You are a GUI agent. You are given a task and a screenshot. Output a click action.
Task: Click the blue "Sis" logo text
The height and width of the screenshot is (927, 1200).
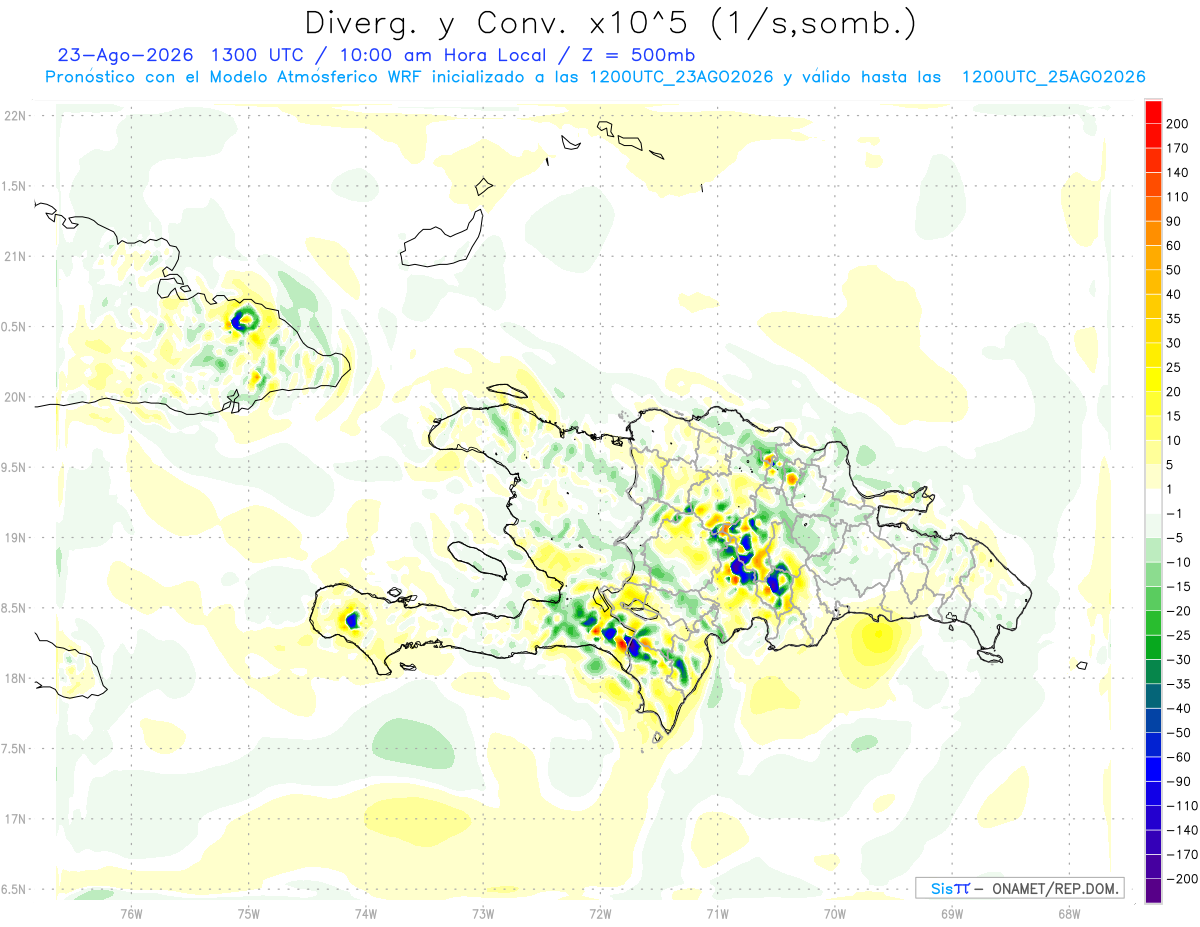pyautogui.click(x=943, y=888)
